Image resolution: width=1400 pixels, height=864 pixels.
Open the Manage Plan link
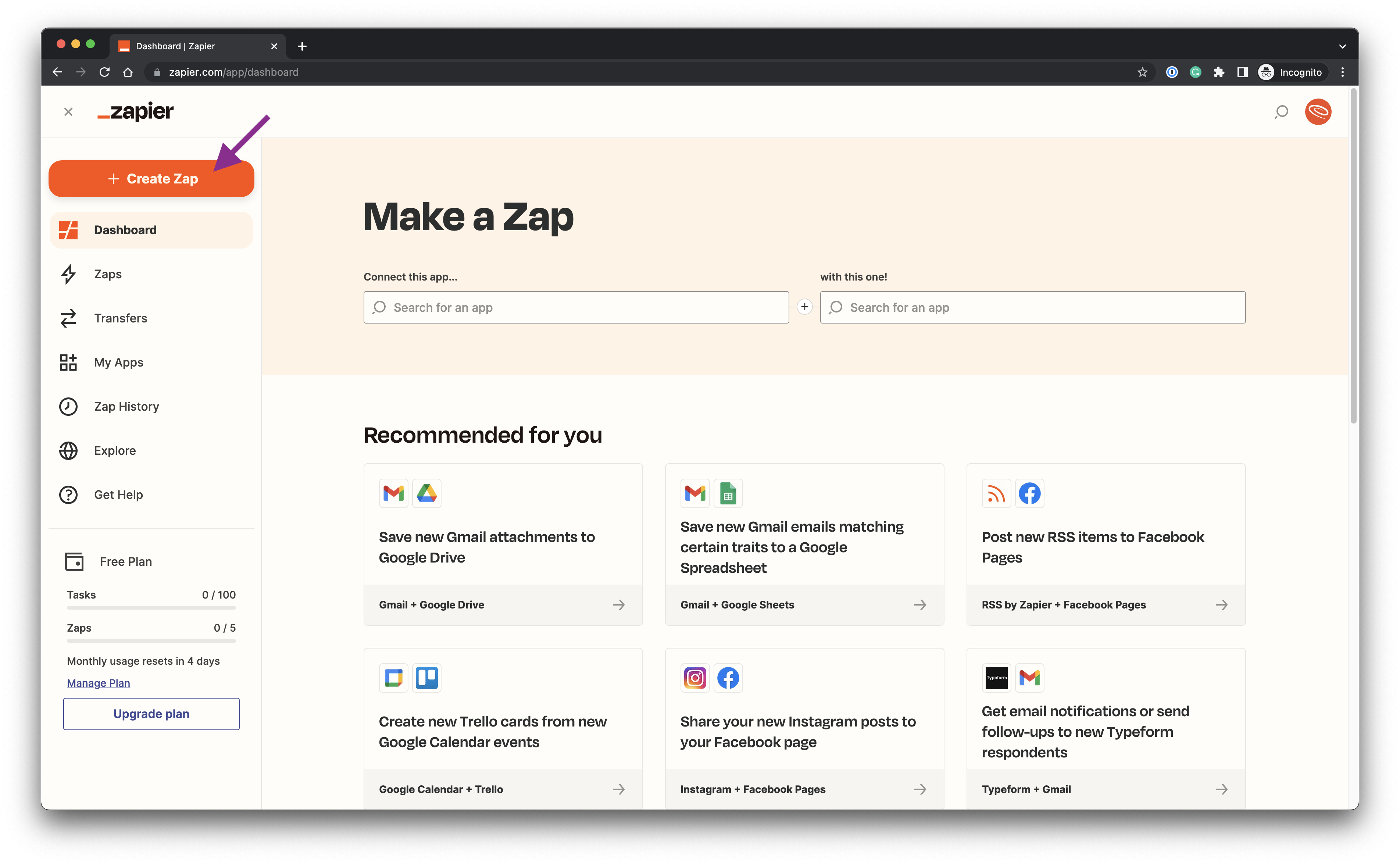click(98, 683)
